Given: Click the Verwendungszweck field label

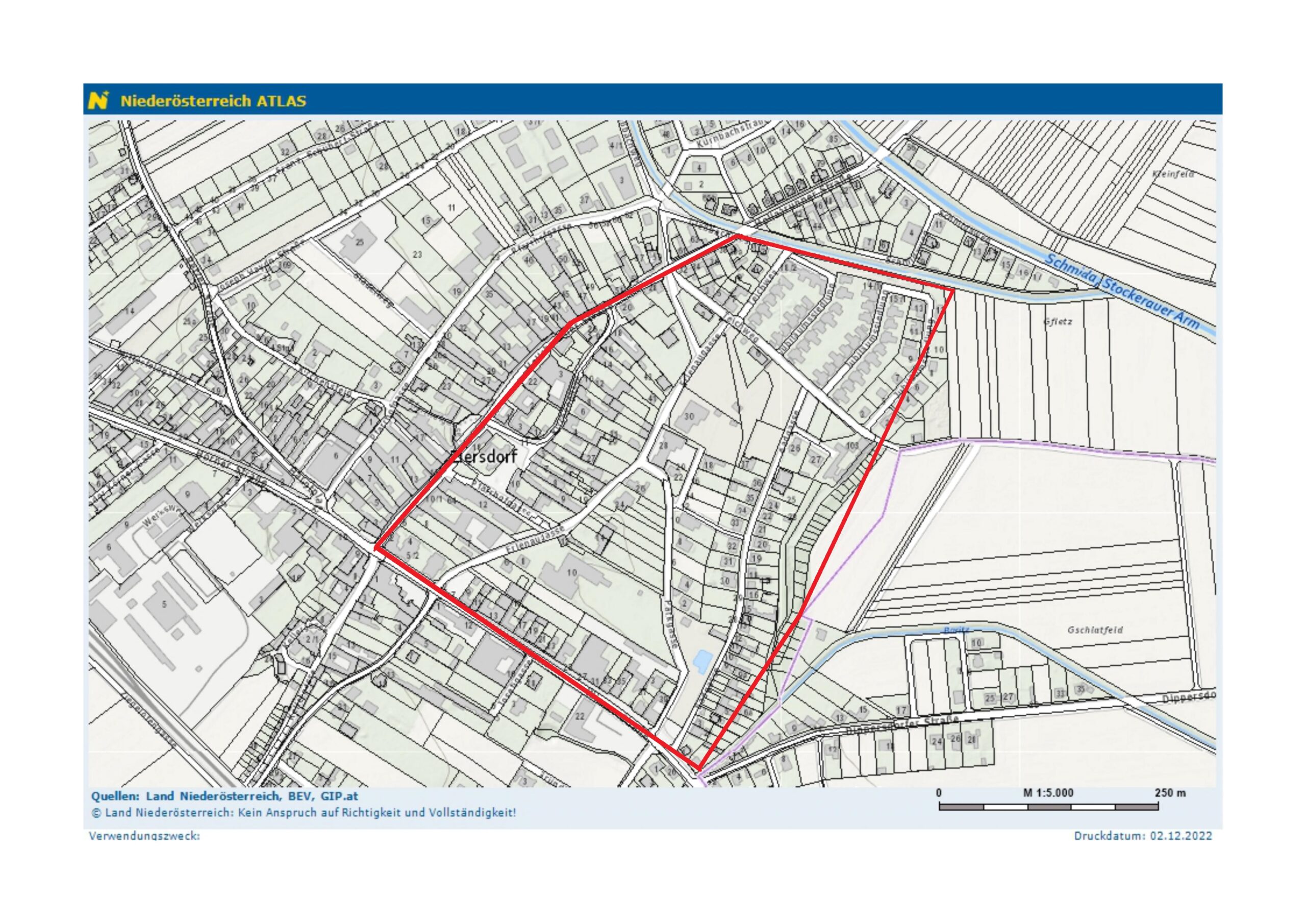Looking at the screenshot, I should (144, 836).
